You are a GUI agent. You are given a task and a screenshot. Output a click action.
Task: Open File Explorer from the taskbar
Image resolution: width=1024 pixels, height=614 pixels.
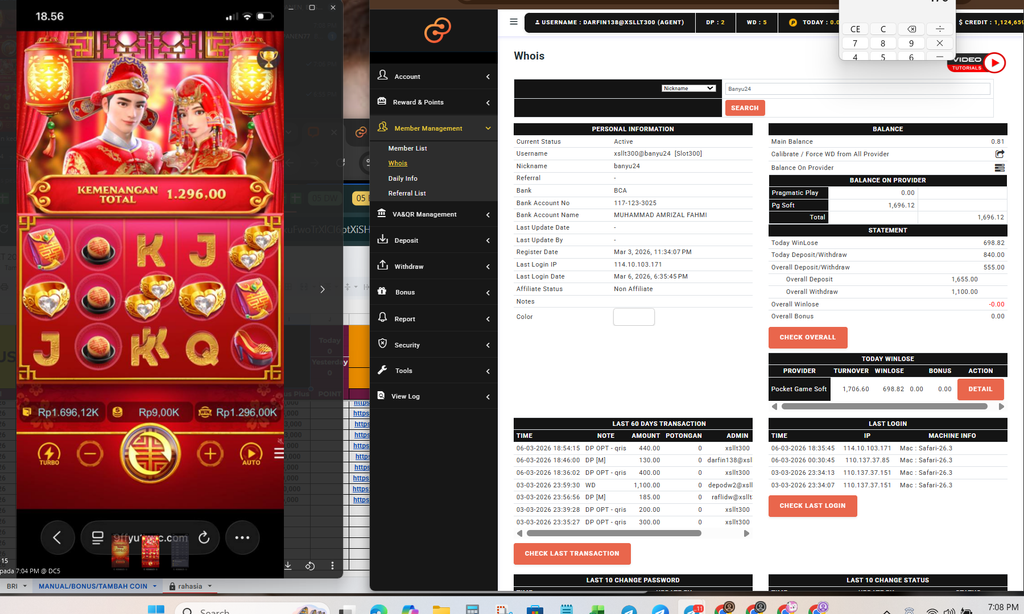[441, 610]
